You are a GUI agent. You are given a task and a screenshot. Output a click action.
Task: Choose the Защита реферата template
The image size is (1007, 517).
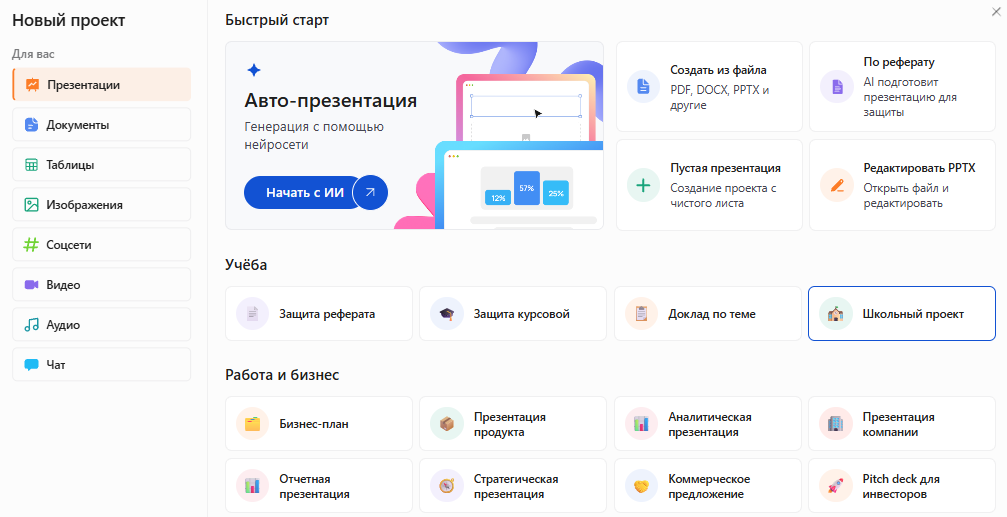[319, 313]
